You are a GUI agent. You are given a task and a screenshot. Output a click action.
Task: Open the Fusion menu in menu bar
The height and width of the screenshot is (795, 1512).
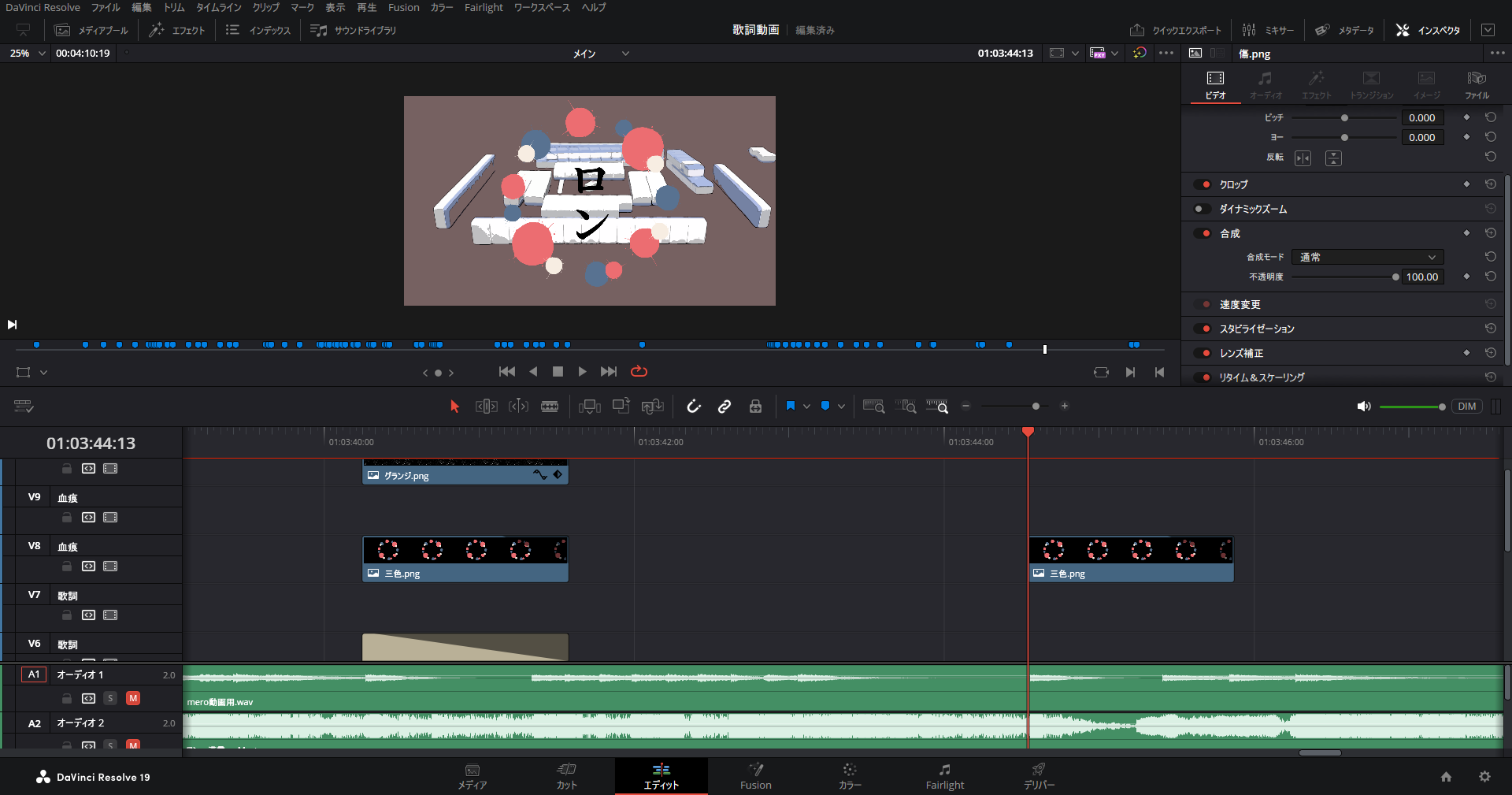[x=403, y=8]
